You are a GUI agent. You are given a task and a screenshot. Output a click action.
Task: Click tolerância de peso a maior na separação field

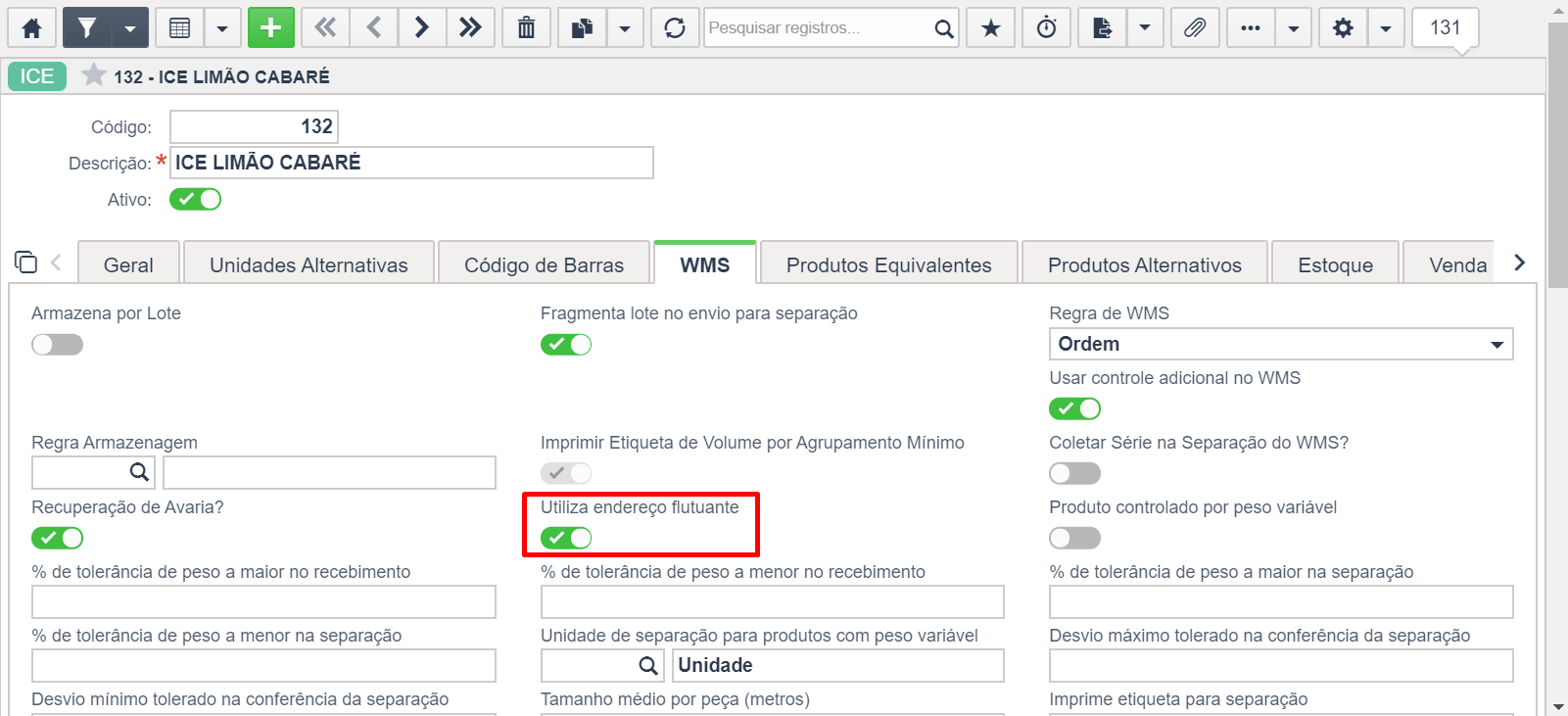1281,601
